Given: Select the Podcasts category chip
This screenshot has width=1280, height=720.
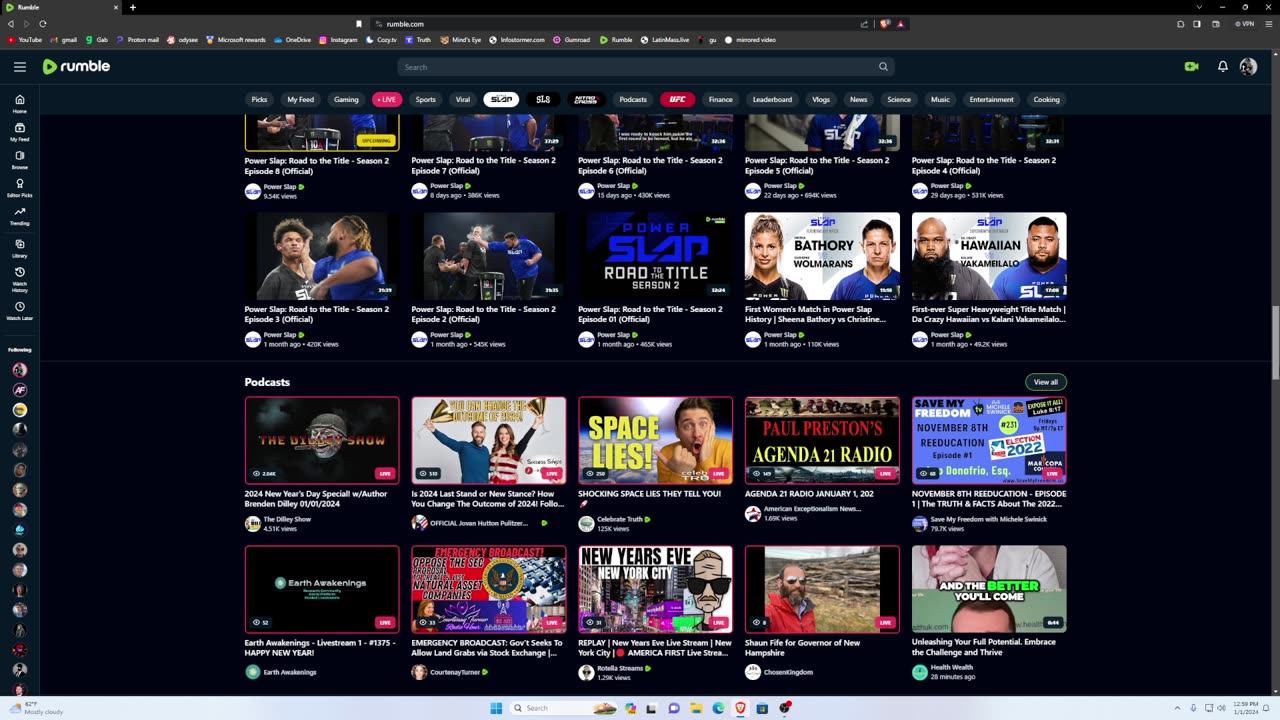Looking at the screenshot, I should tap(633, 99).
